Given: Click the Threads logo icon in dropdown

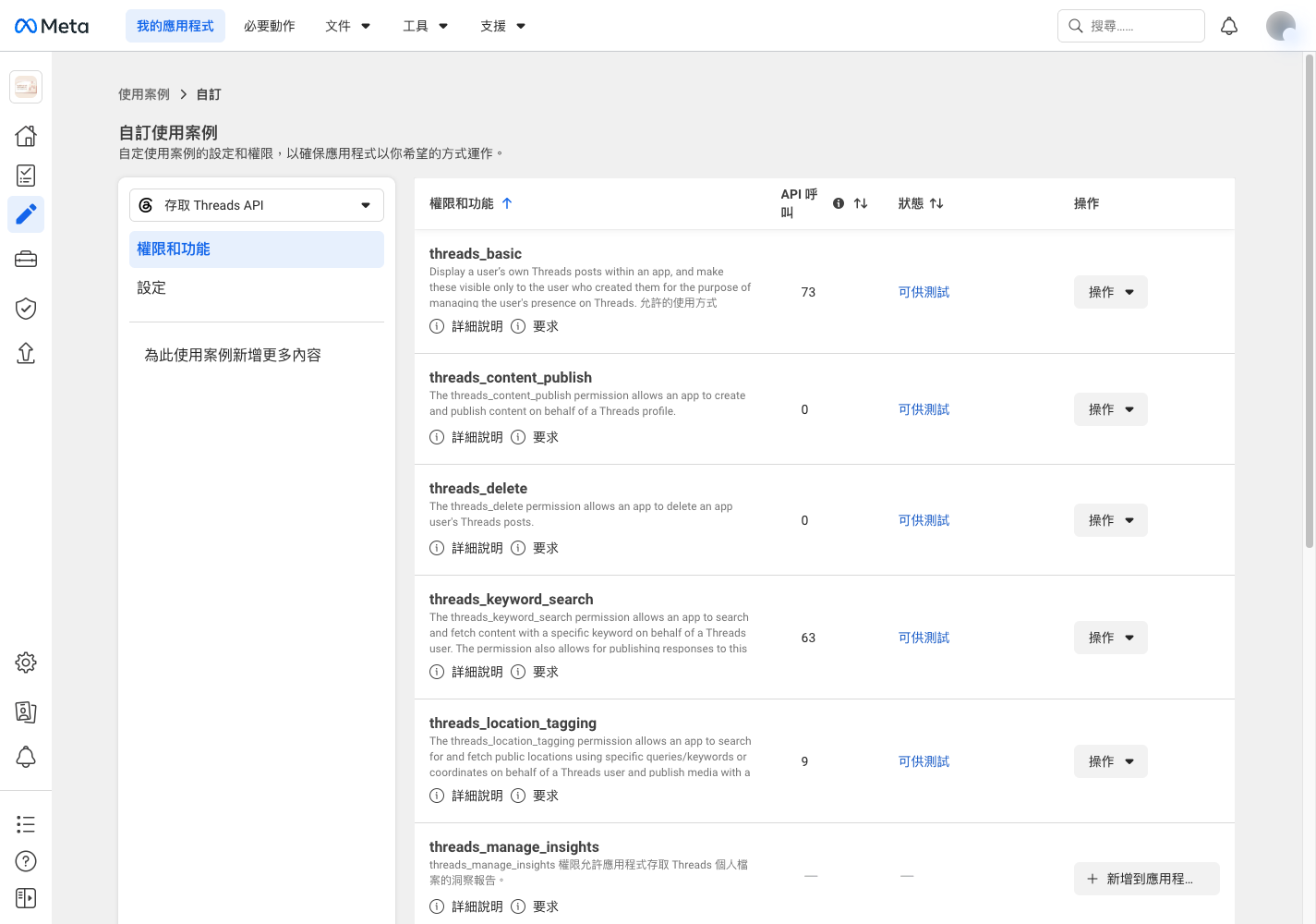Looking at the screenshot, I should coord(146,205).
